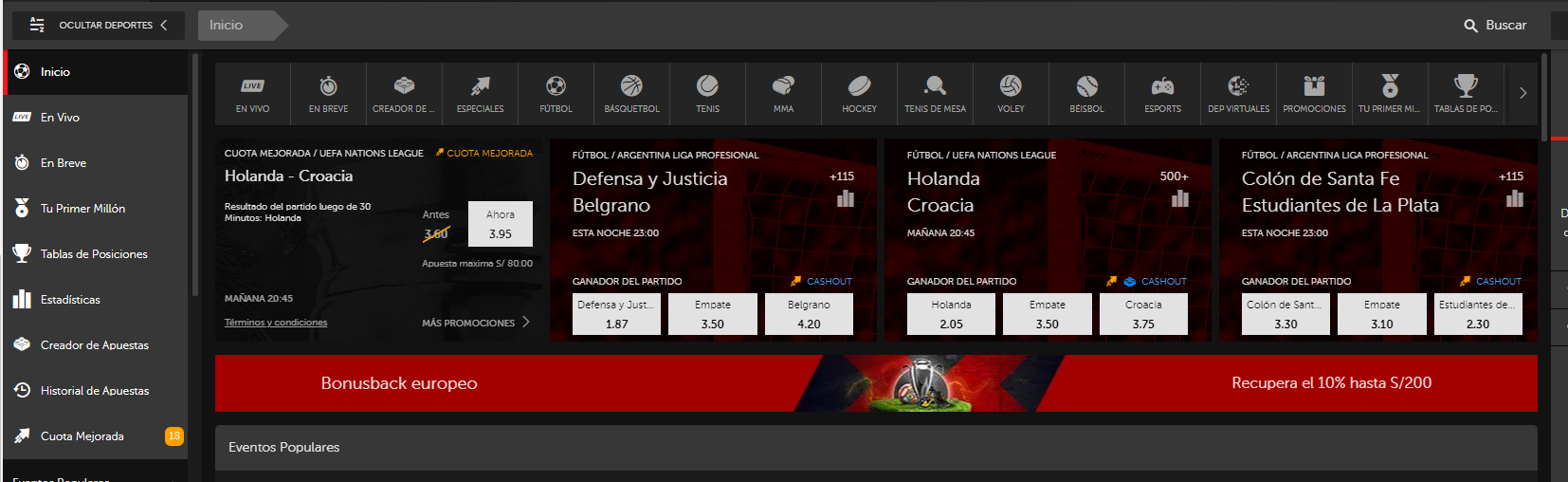Go to Inicio in sidebar
Screen dimensions: 1568x482
[x=95, y=72]
